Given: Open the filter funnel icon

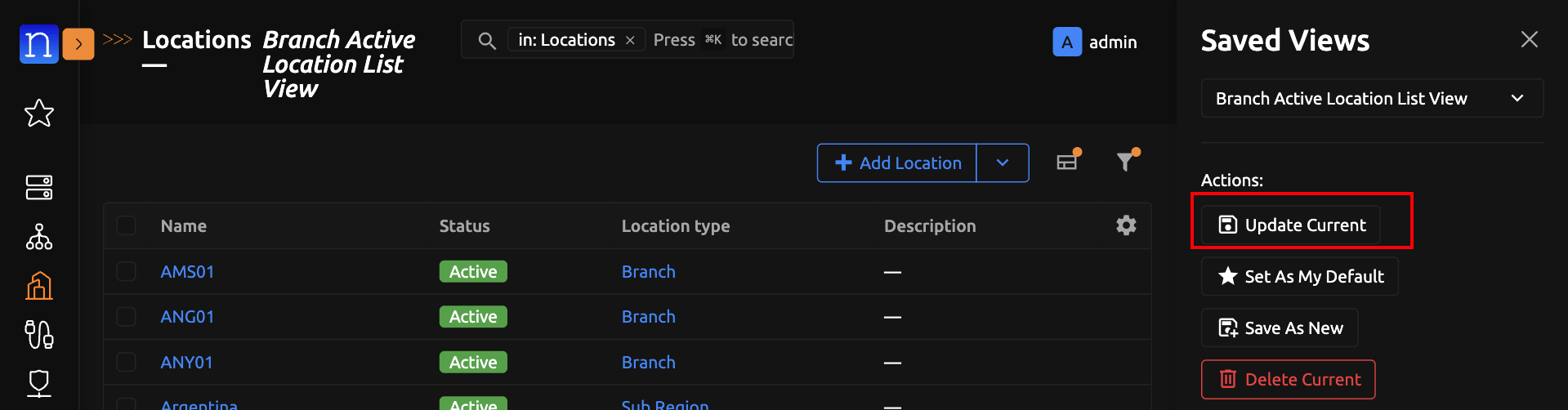Looking at the screenshot, I should click(1126, 162).
